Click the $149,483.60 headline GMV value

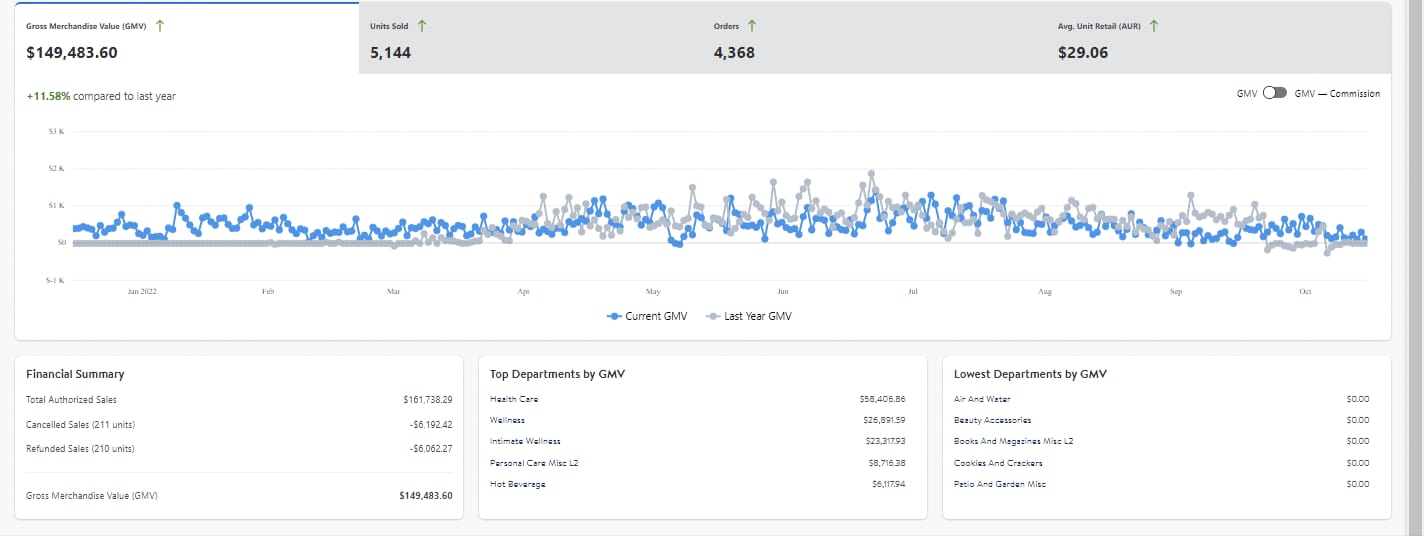[x=72, y=53]
